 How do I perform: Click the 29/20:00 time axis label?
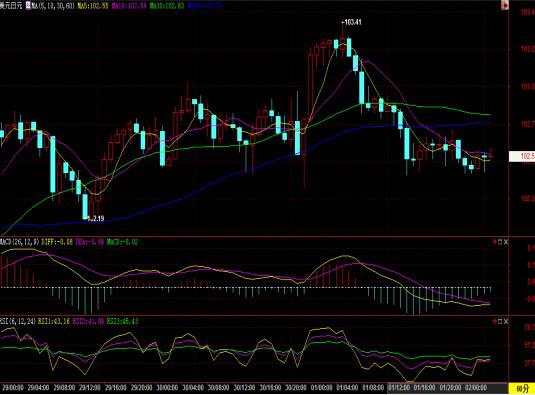tap(142, 388)
